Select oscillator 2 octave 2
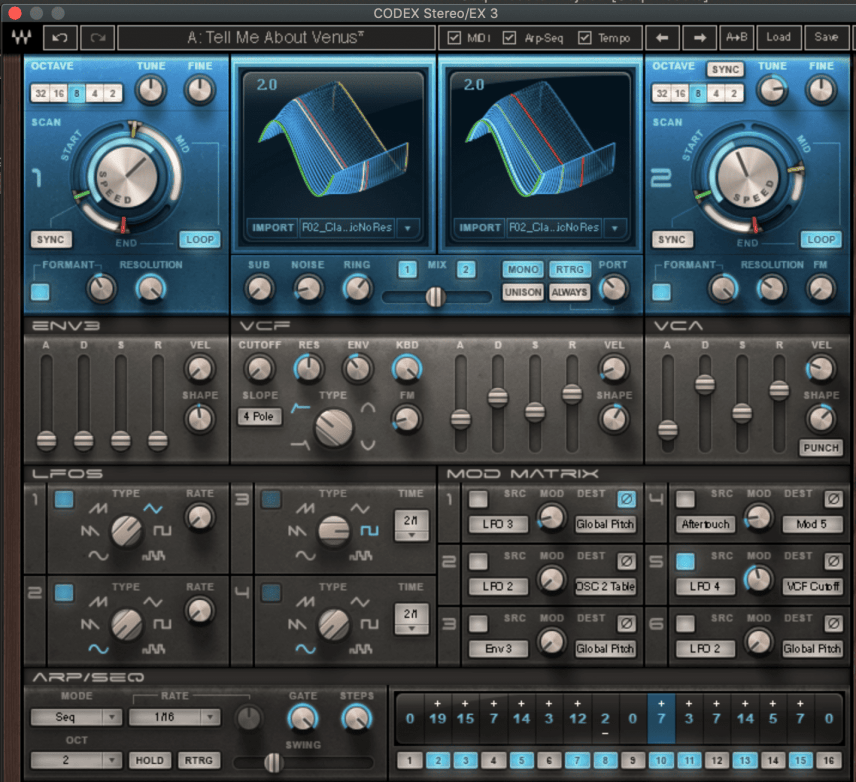 coord(734,93)
